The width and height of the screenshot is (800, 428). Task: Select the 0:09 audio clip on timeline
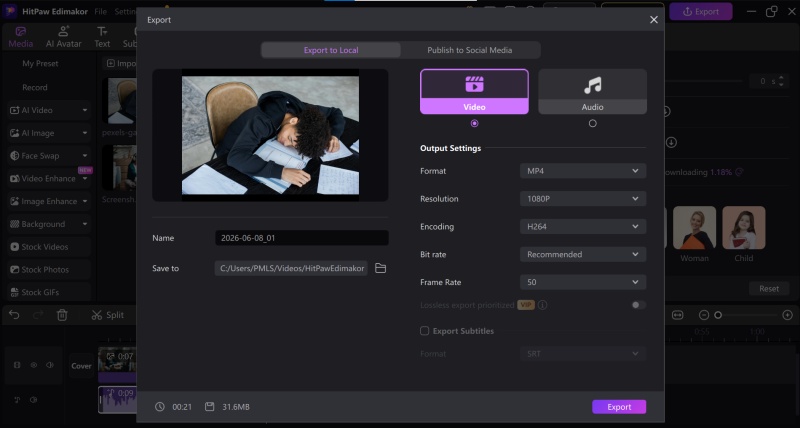[117, 399]
